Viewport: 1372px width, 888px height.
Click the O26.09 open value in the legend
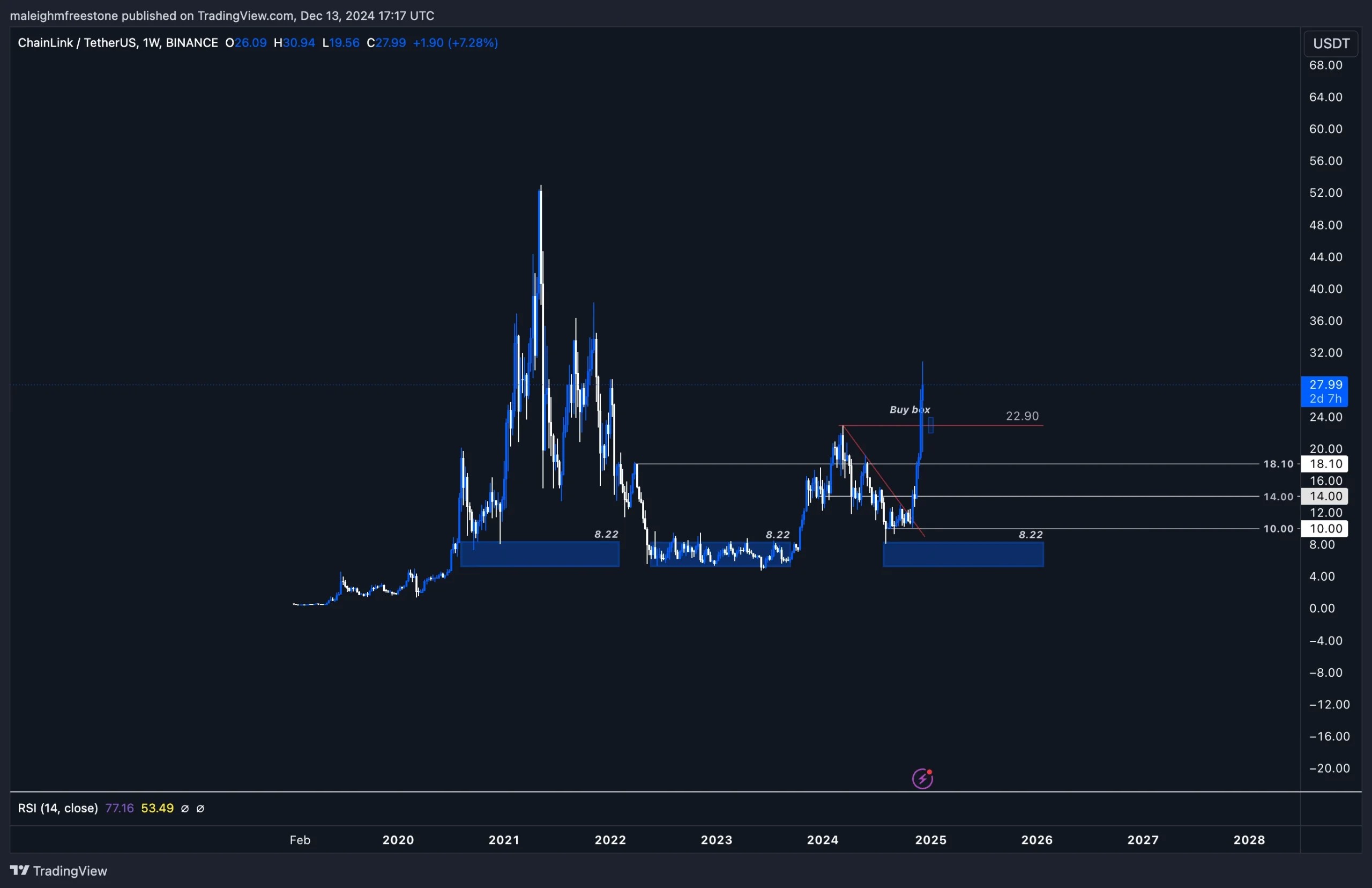[x=246, y=42]
